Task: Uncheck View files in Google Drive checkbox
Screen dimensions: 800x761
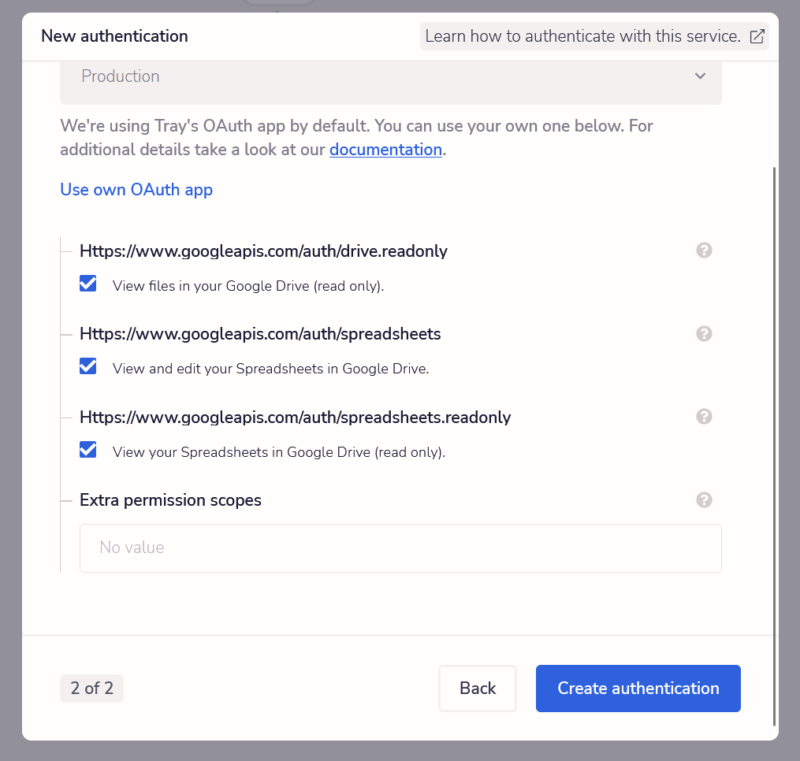Action: [x=88, y=284]
